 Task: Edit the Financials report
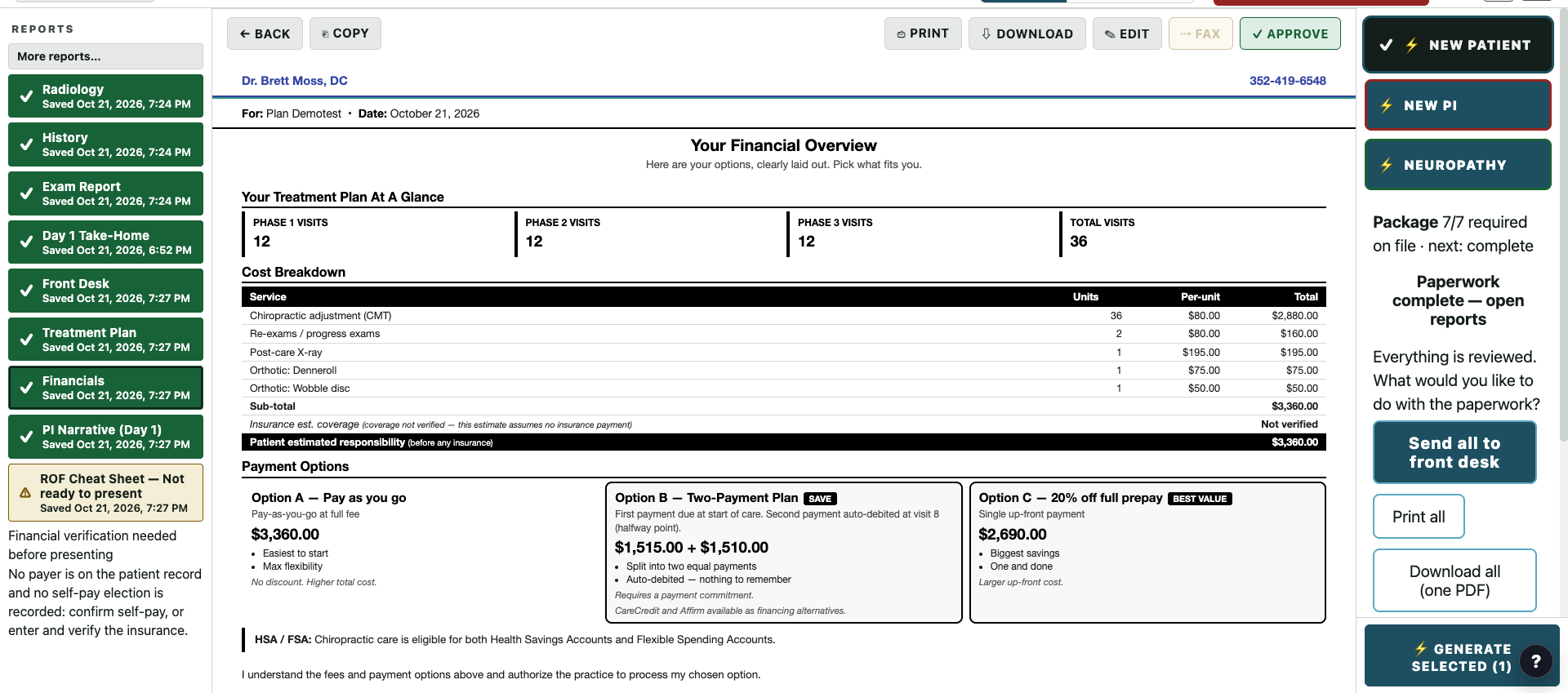(x=1127, y=33)
